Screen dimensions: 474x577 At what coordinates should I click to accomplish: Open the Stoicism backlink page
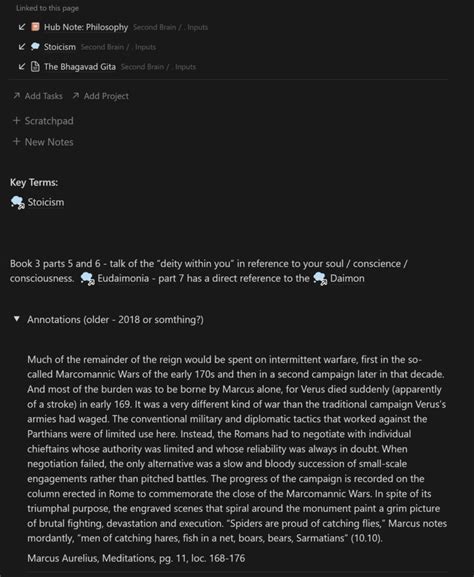click(60, 47)
